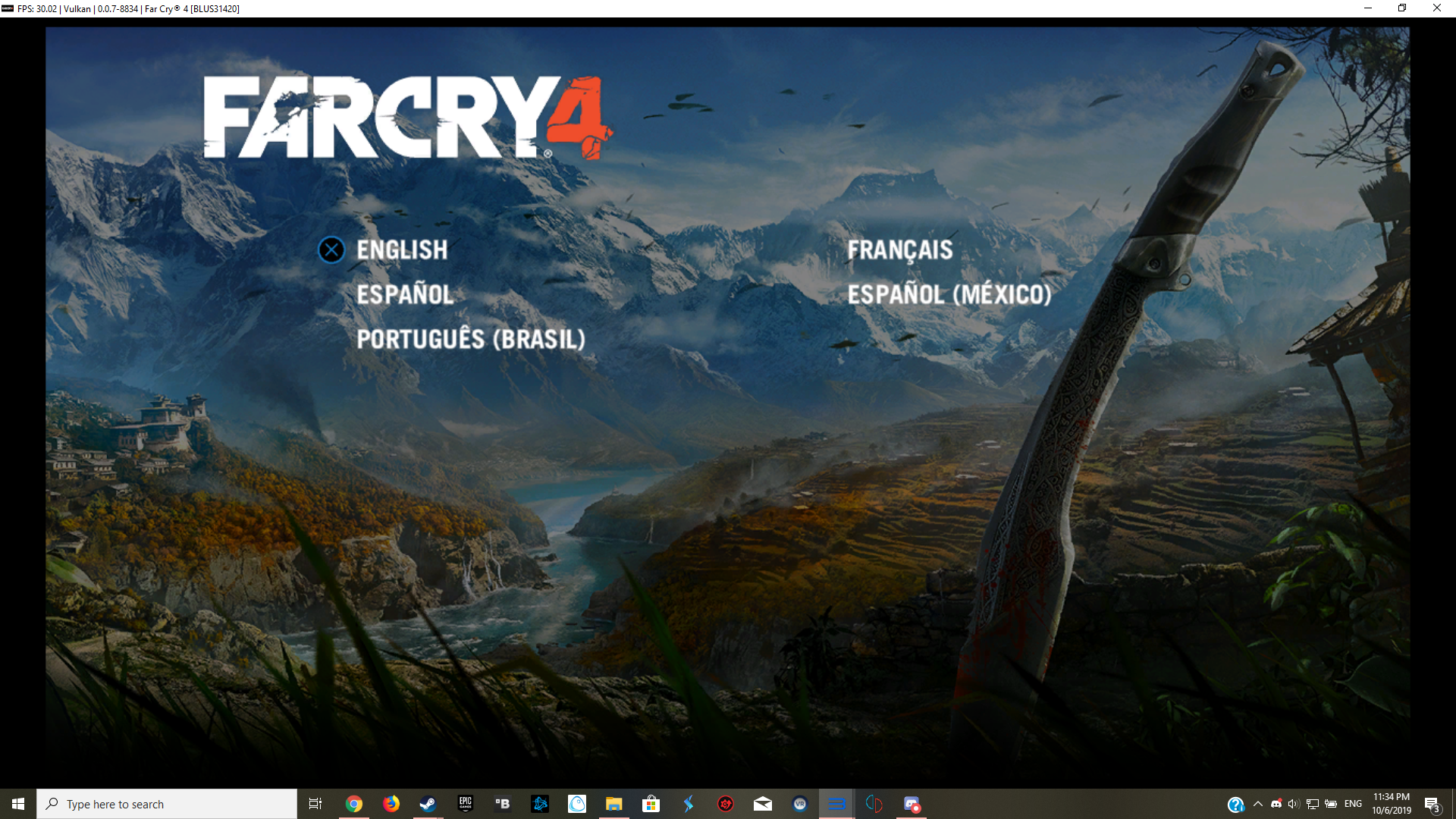Open the blue and red controller taskbar icon
Screen dimensions: 1456x819
point(874,804)
